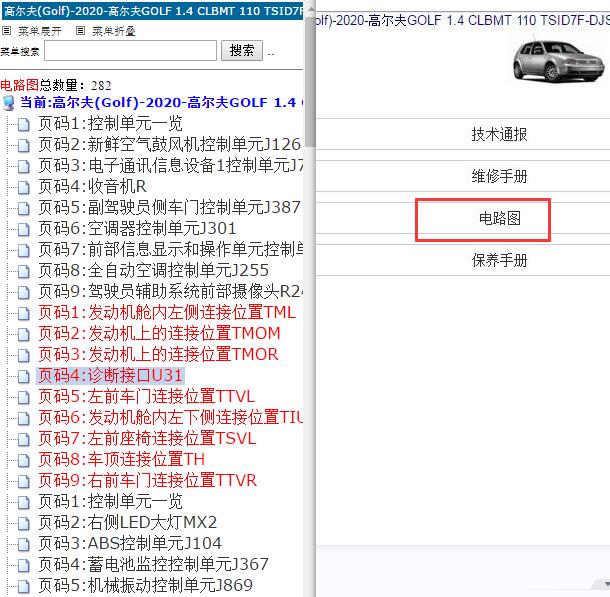Click page icon beside 页码3:ABS控制单元J104
This screenshot has height=597, width=610.
(x=24, y=544)
